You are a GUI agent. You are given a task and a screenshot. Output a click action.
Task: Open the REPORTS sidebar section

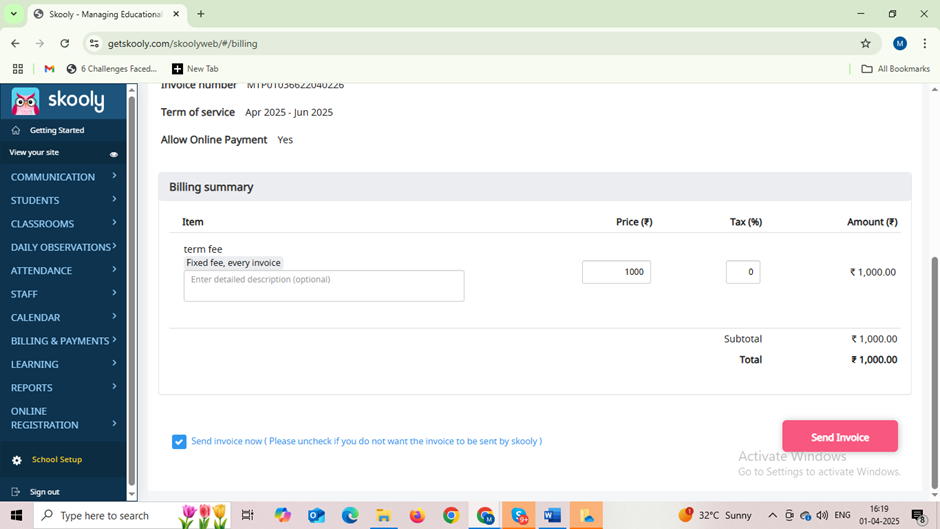pos(63,387)
